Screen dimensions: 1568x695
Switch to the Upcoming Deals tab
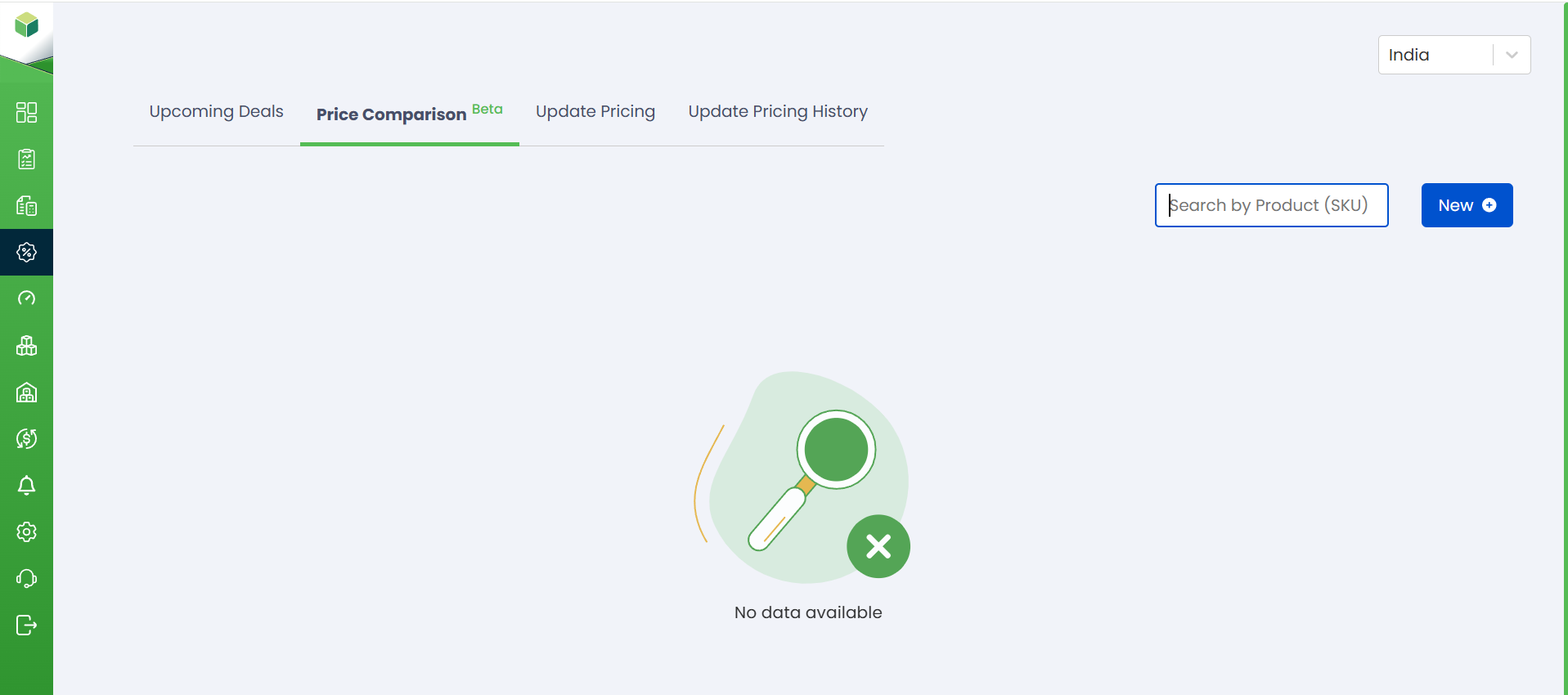(x=216, y=112)
